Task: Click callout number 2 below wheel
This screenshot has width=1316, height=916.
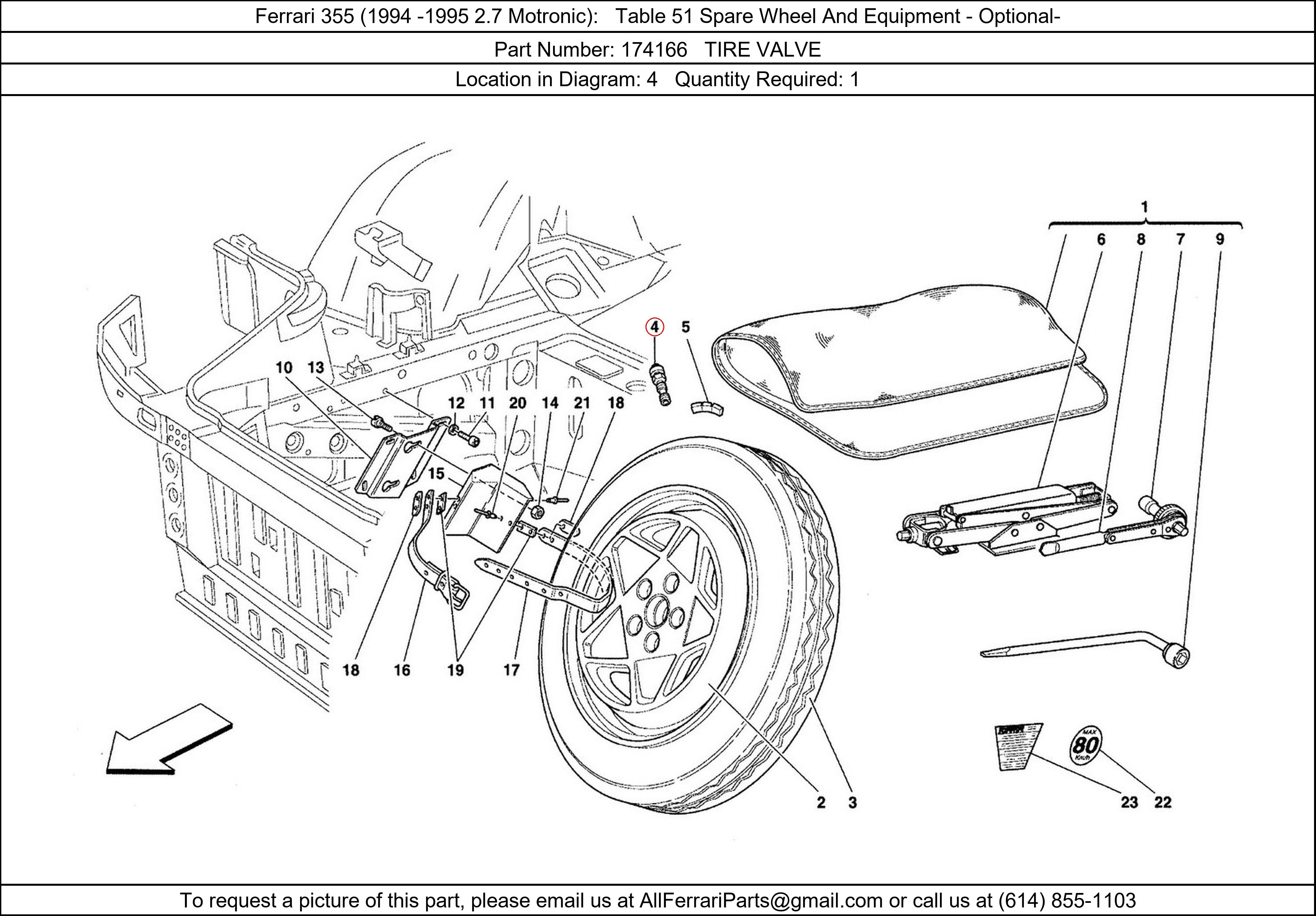Action: [821, 802]
